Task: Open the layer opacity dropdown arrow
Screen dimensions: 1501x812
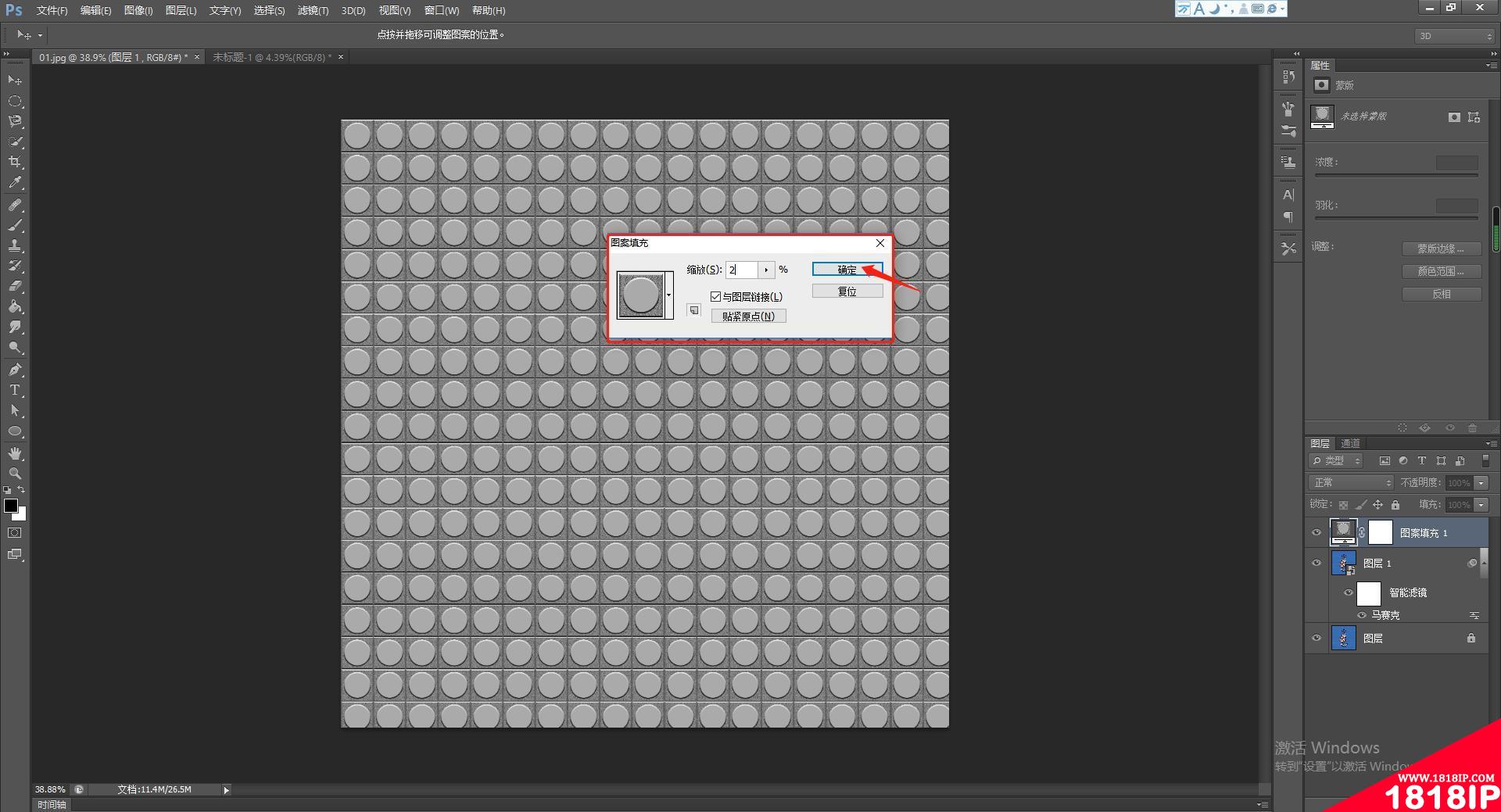Action: 1481,483
